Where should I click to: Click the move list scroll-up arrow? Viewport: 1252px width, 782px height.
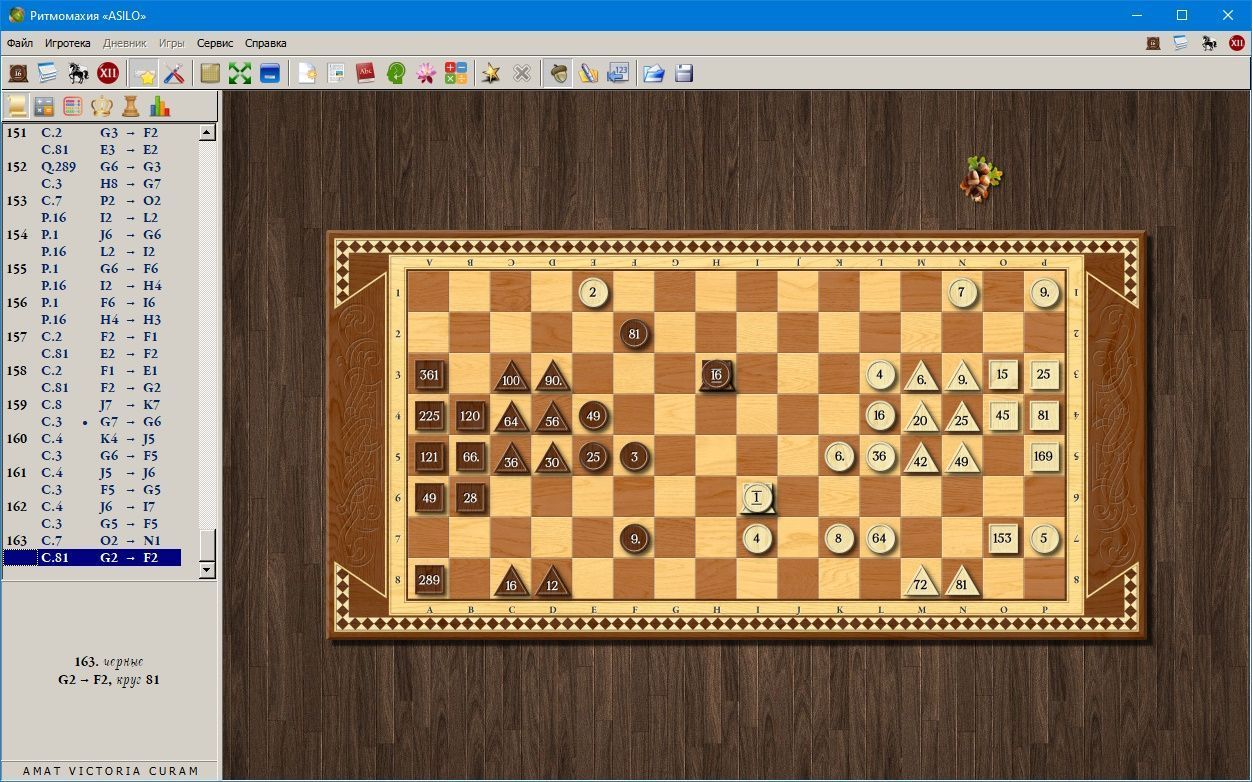(x=207, y=132)
